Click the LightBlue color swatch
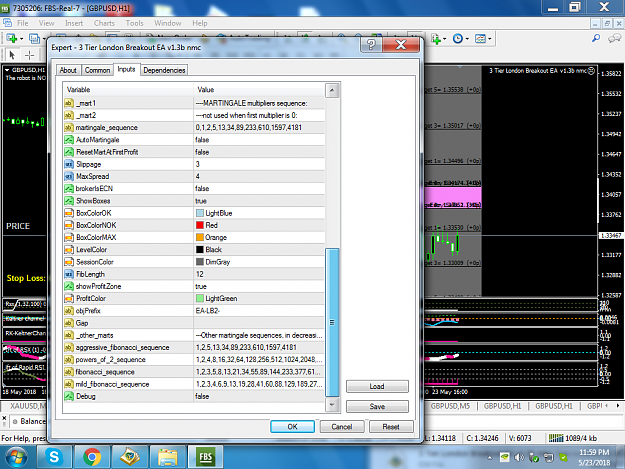 pos(200,213)
